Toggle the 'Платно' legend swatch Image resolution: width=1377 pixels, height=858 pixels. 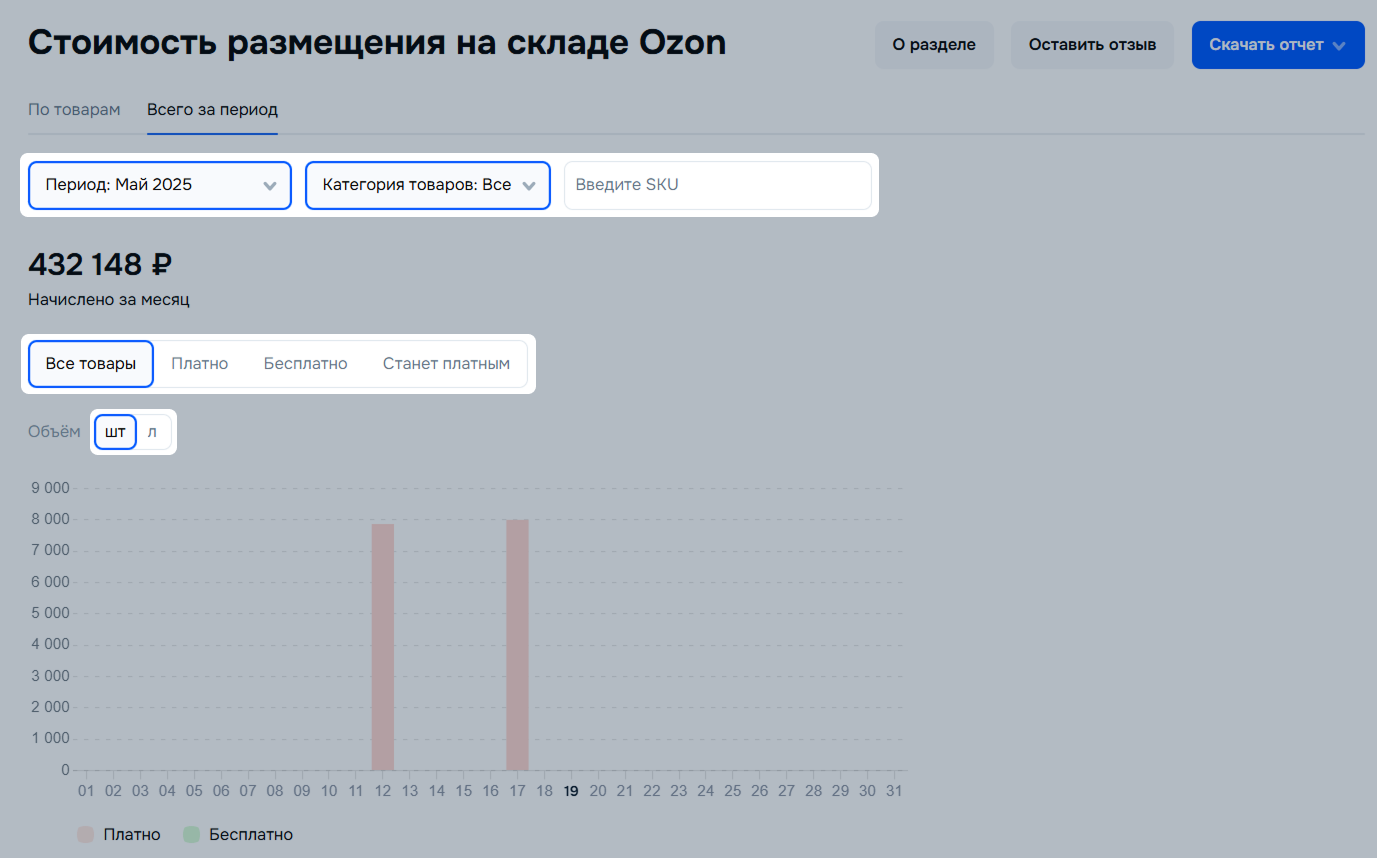pos(86,834)
